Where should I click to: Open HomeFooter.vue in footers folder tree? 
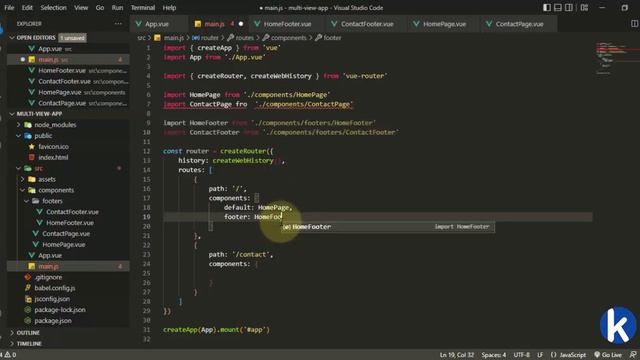click(x=70, y=223)
